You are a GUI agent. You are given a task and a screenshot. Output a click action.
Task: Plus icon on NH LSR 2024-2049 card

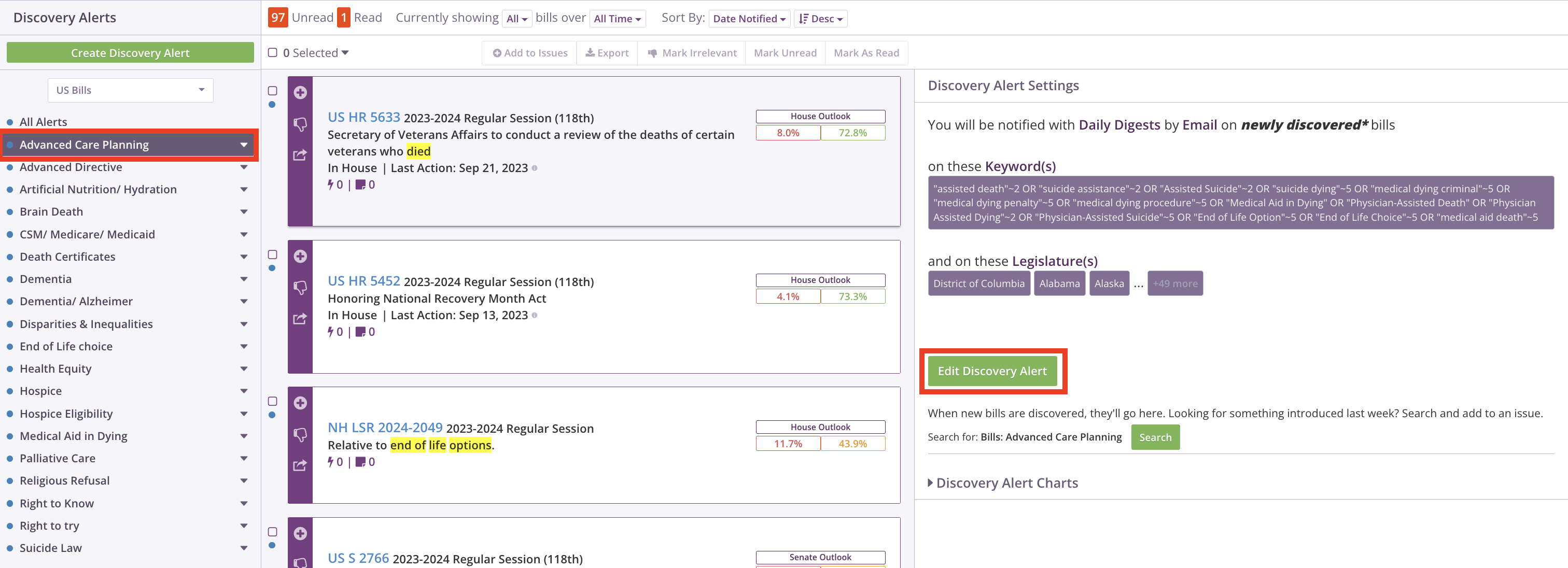coord(300,403)
